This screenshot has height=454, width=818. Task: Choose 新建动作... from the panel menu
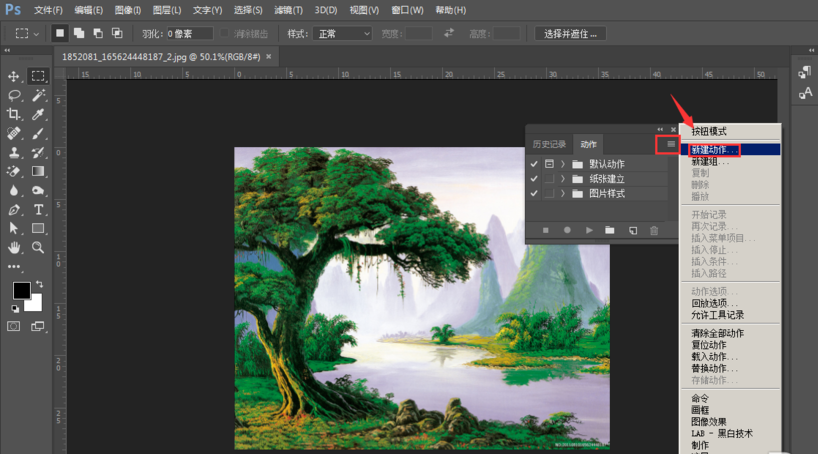[x=730, y=150]
